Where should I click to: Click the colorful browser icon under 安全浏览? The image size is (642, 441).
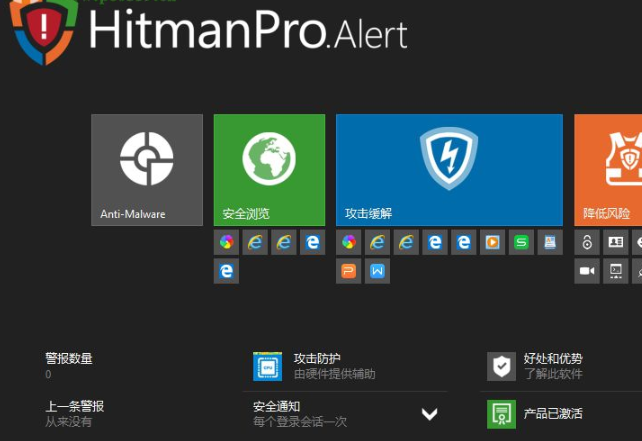(x=226, y=242)
